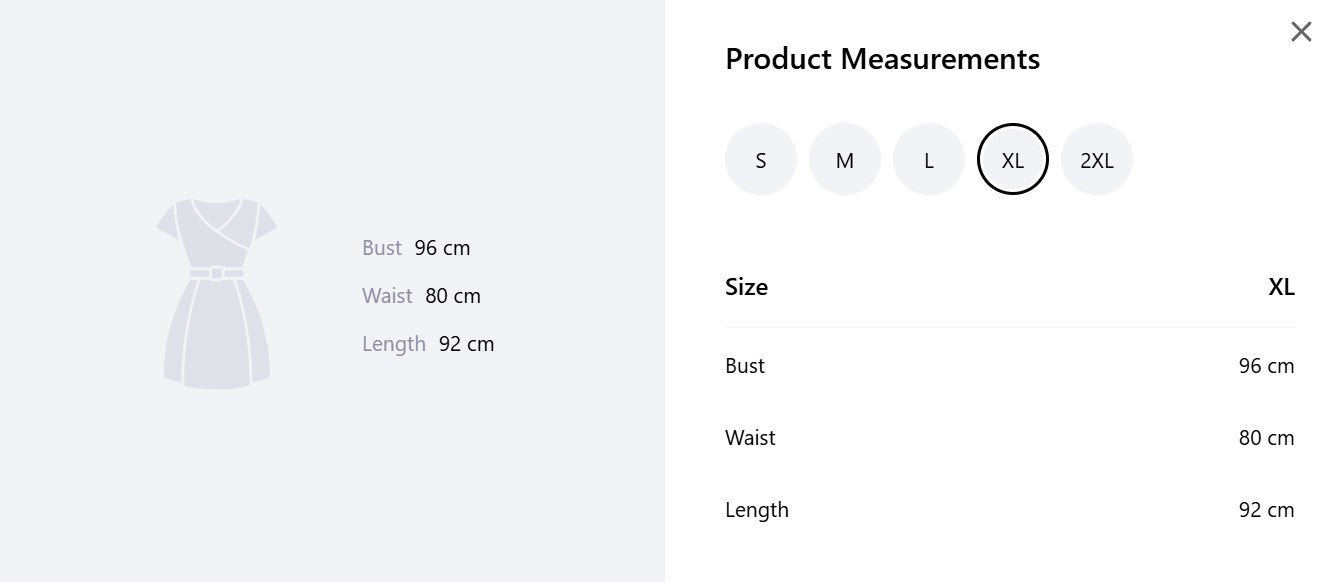Image resolution: width=1343 pixels, height=582 pixels.
Task: Click the XL value in table header
Action: click(x=1281, y=287)
